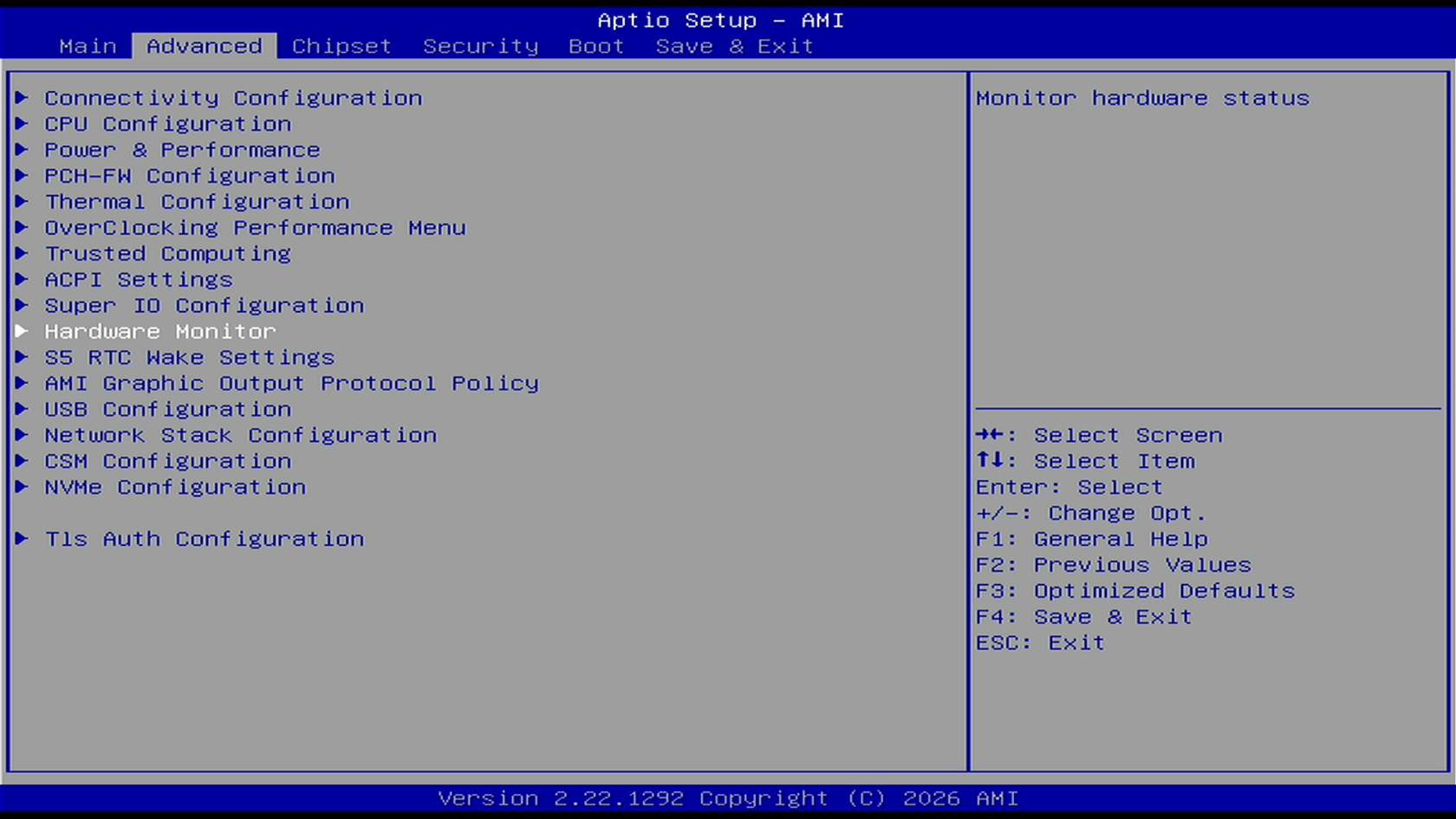Click 'F4: Save & Exit' text
Viewport: 1456px width, 819px height.
click(1084, 618)
